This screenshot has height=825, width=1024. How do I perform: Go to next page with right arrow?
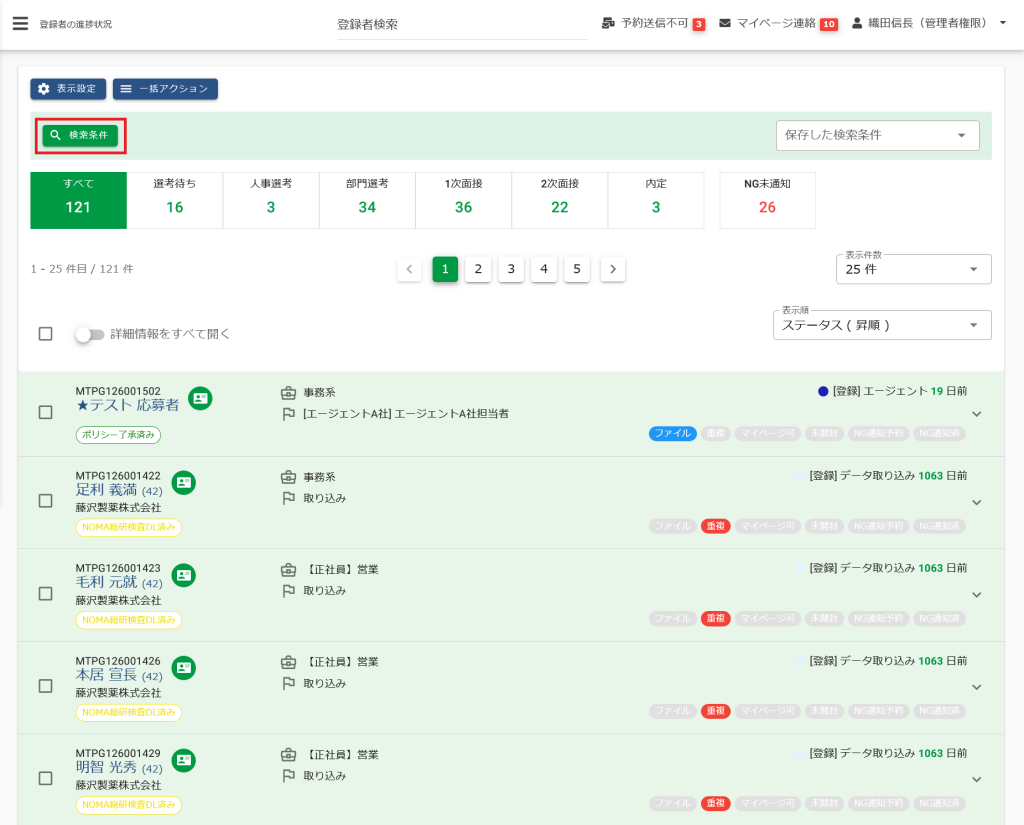pos(613,269)
